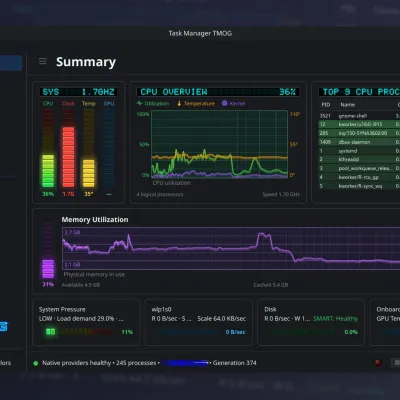Click the red record dot in status bar
This screenshot has height=400, width=400.
tap(378, 362)
